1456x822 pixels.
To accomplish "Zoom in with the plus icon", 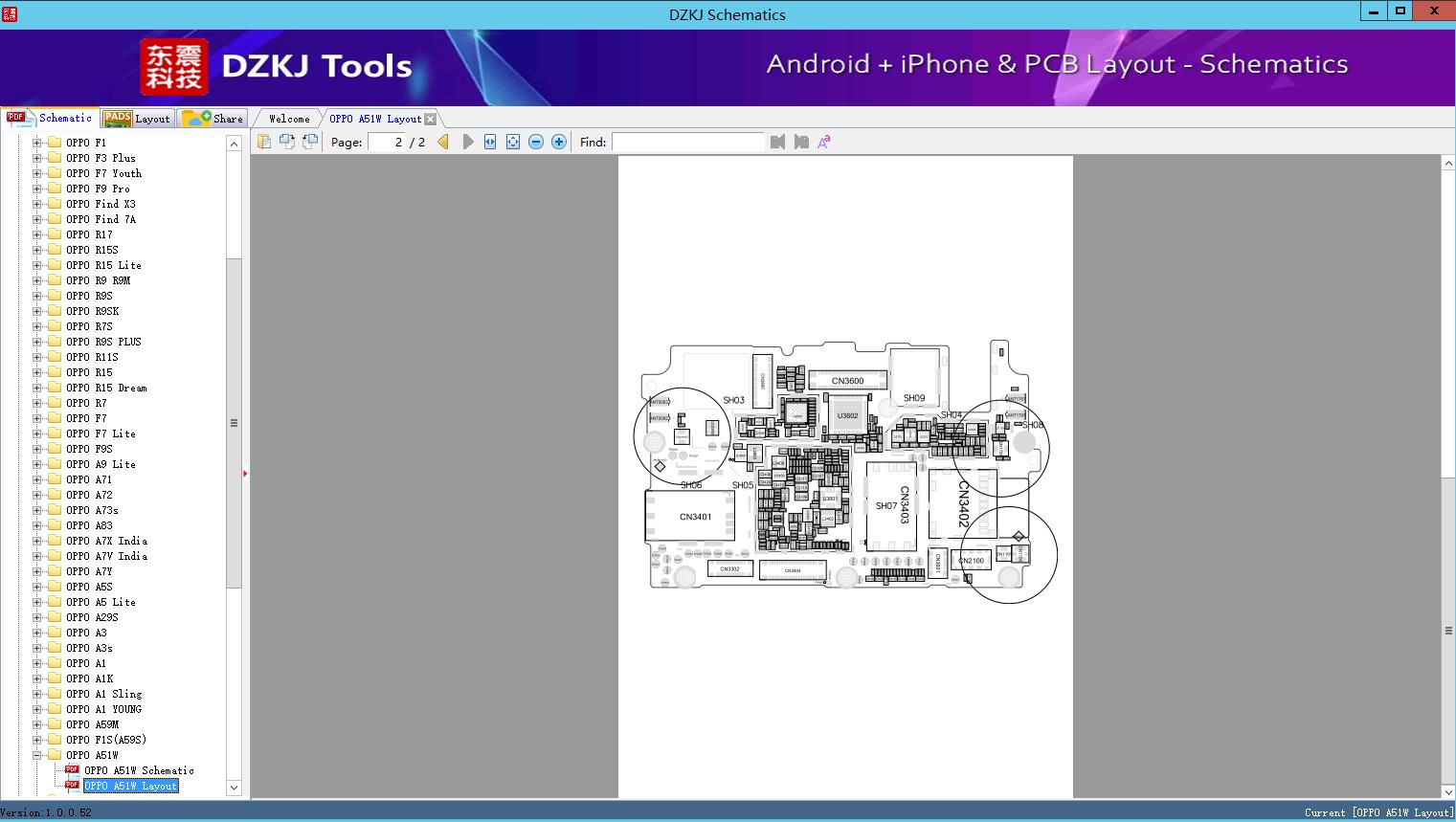I will coord(559,142).
